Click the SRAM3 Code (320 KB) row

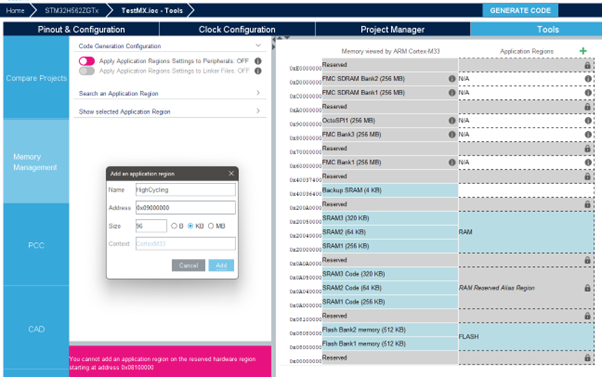[390, 274]
